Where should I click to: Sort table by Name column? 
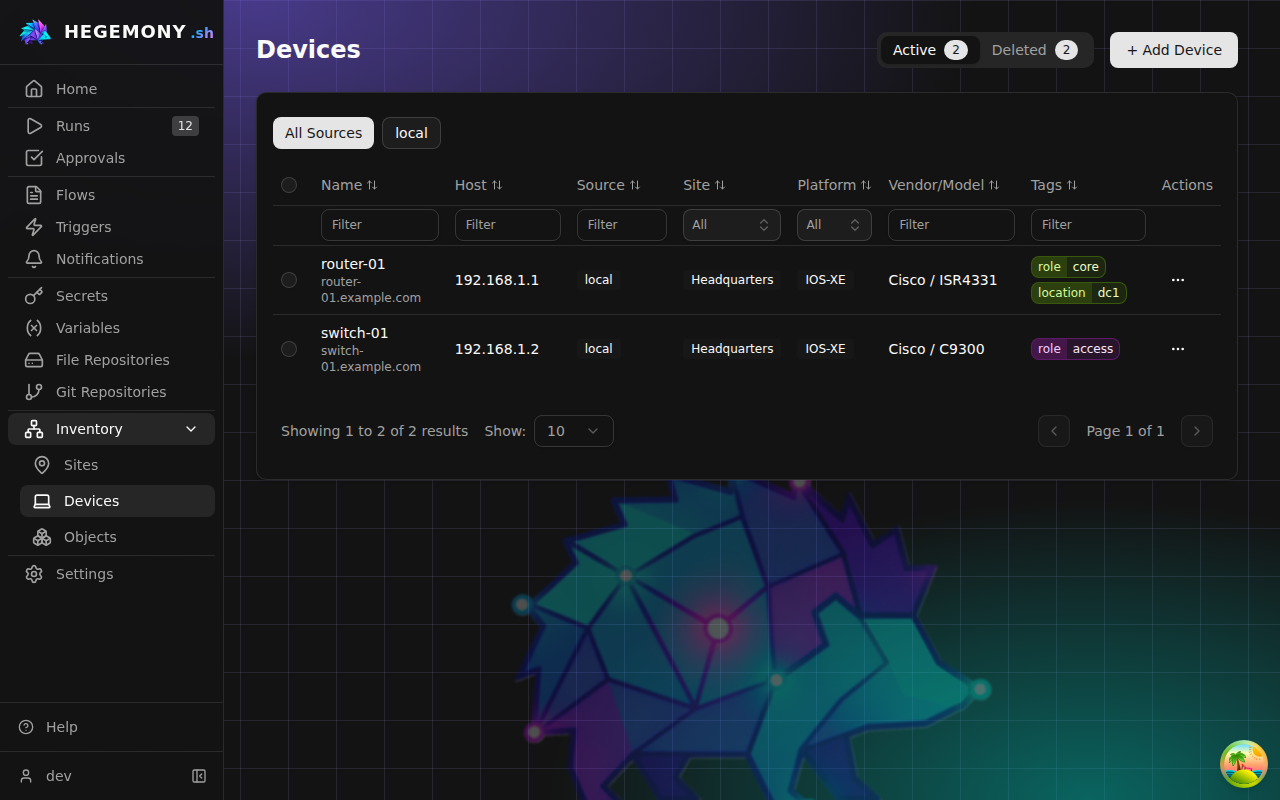coord(349,185)
